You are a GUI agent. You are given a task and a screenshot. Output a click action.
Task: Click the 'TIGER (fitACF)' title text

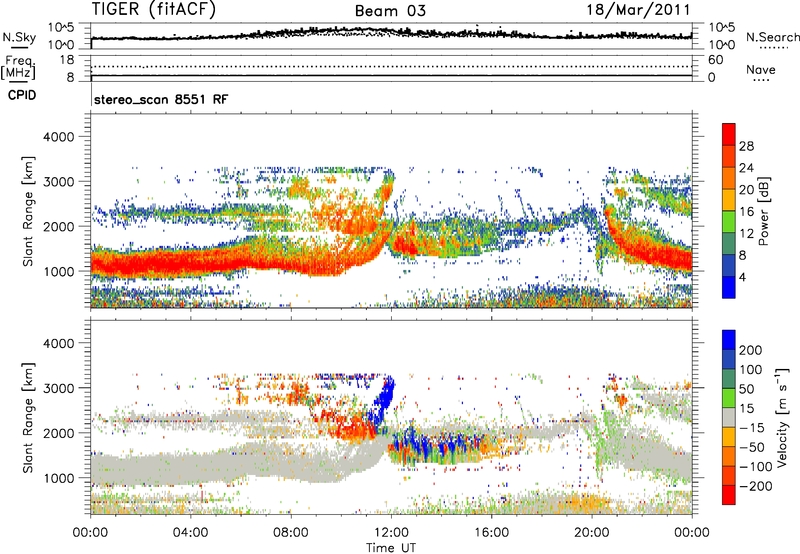point(154,9)
